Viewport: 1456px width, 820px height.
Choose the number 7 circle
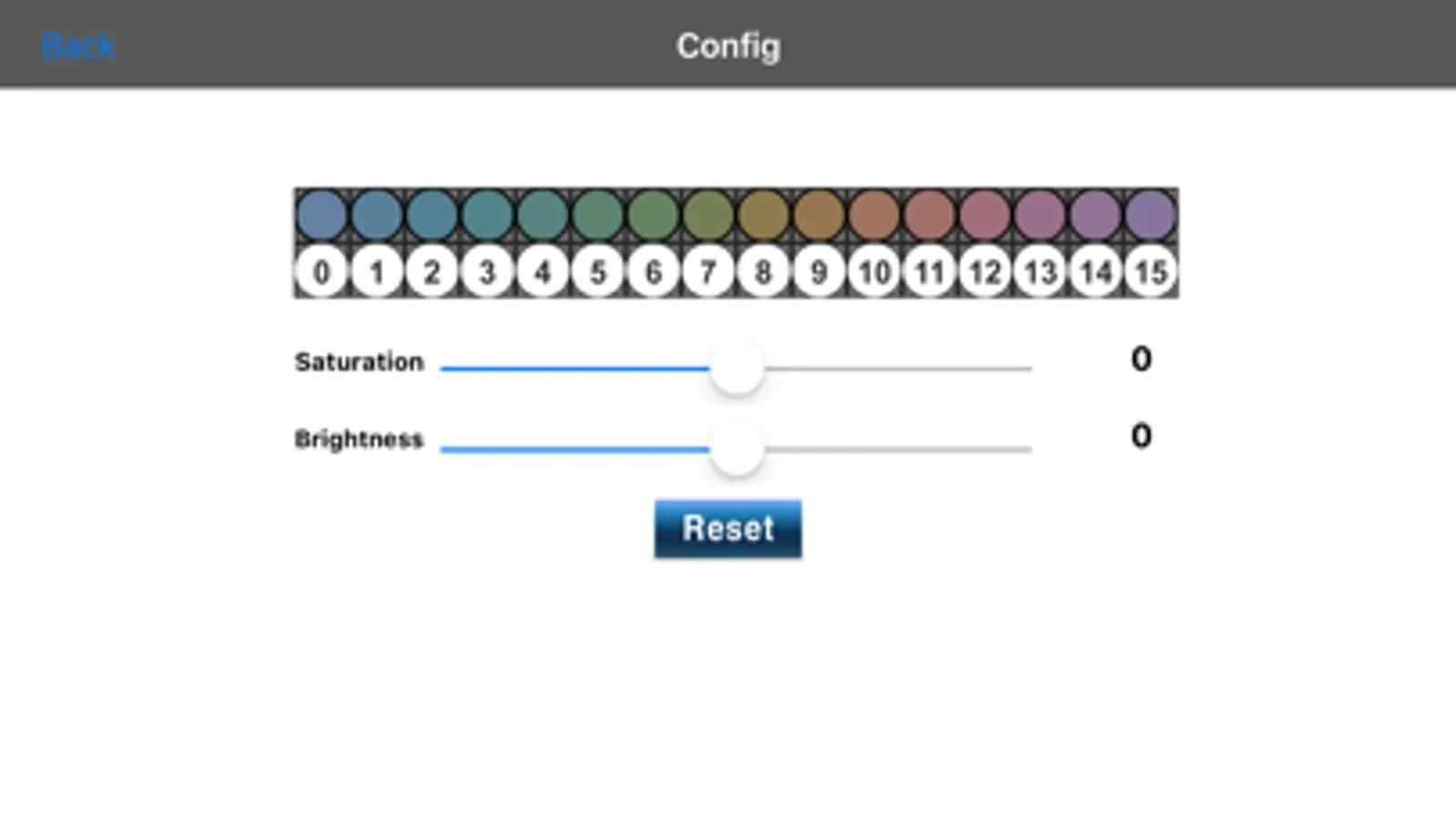click(708, 272)
